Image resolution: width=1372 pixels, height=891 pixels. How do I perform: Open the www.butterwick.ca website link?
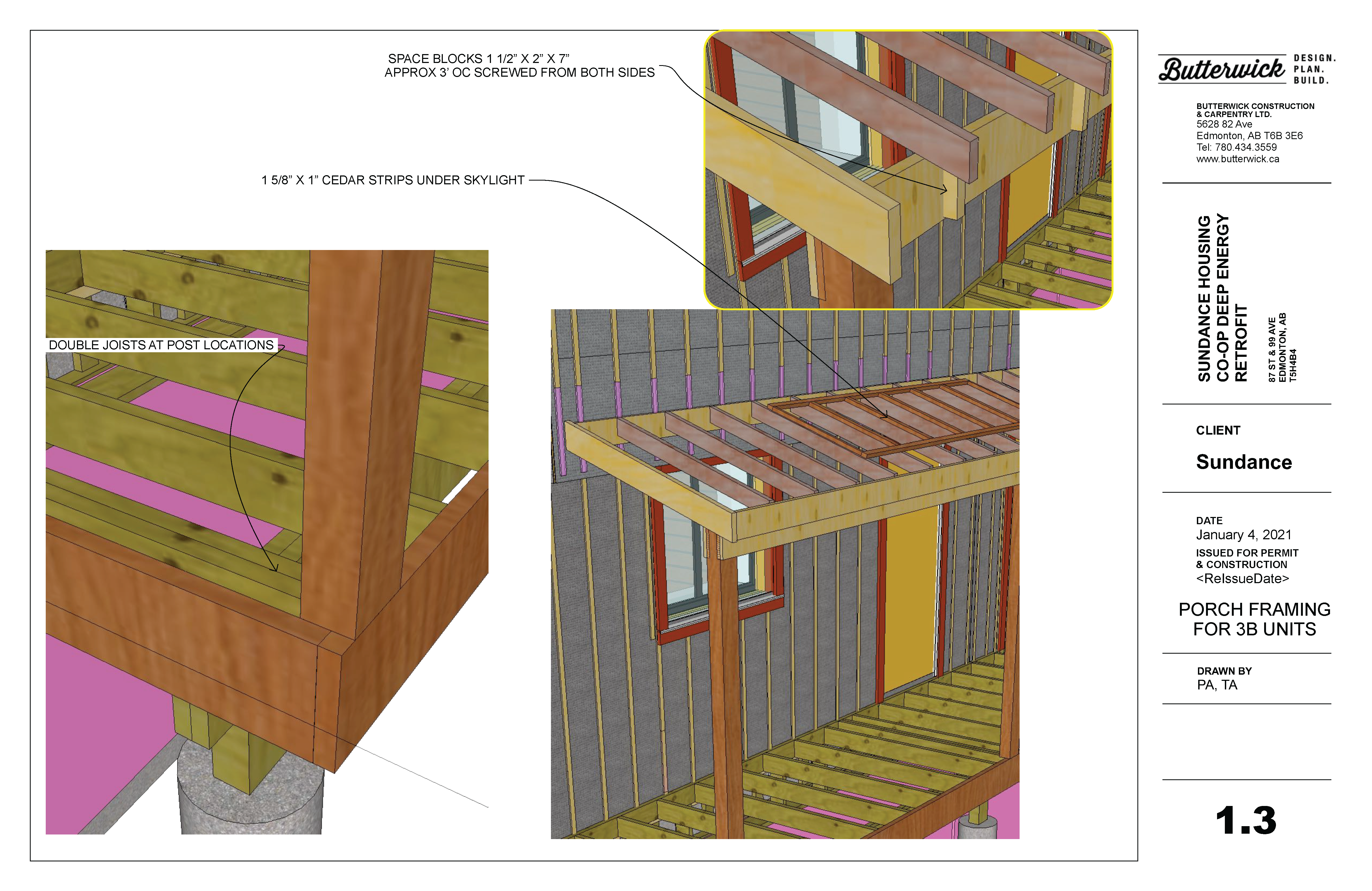coord(1238,159)
